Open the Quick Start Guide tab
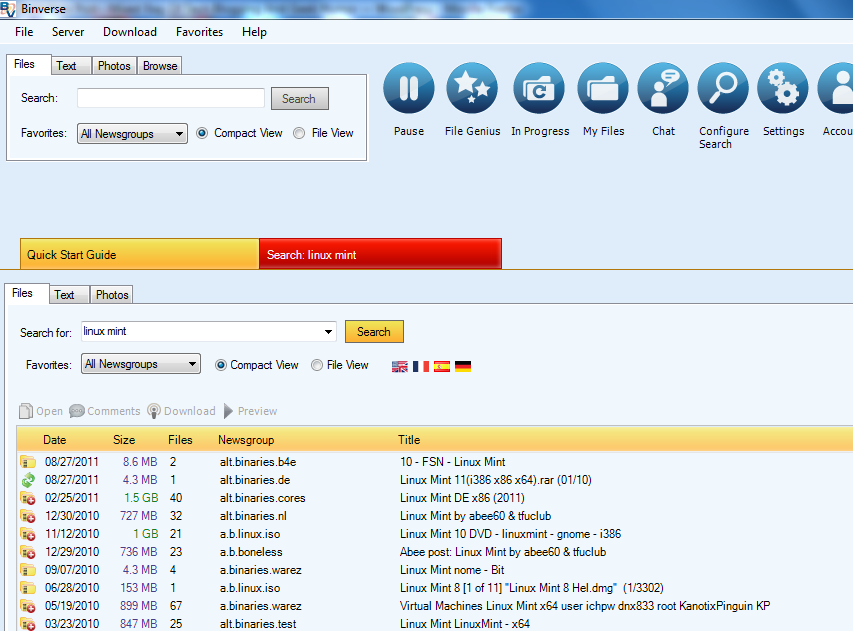The image size is (853, 631). [139, 254]
